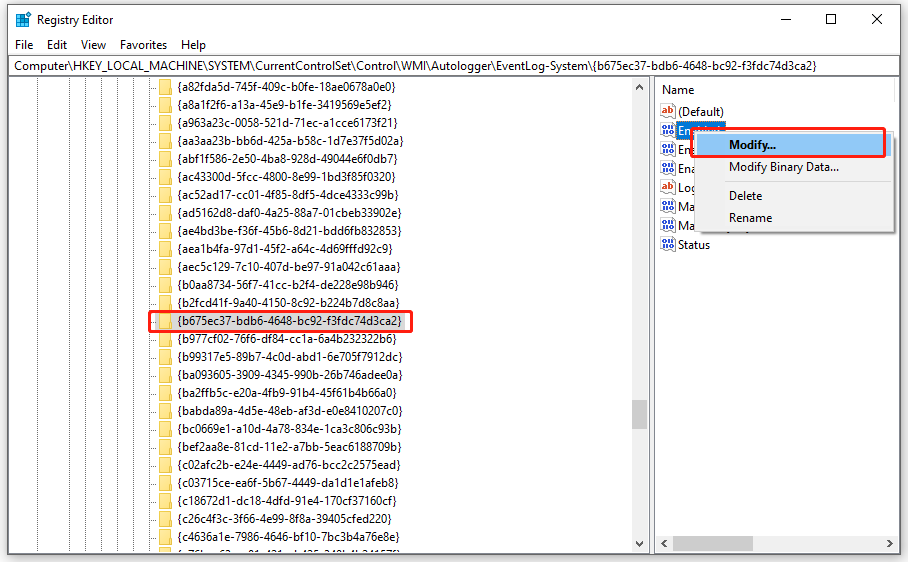Click the tree scrollbar down arrow

pyautogui.click(x=639, y=543)
